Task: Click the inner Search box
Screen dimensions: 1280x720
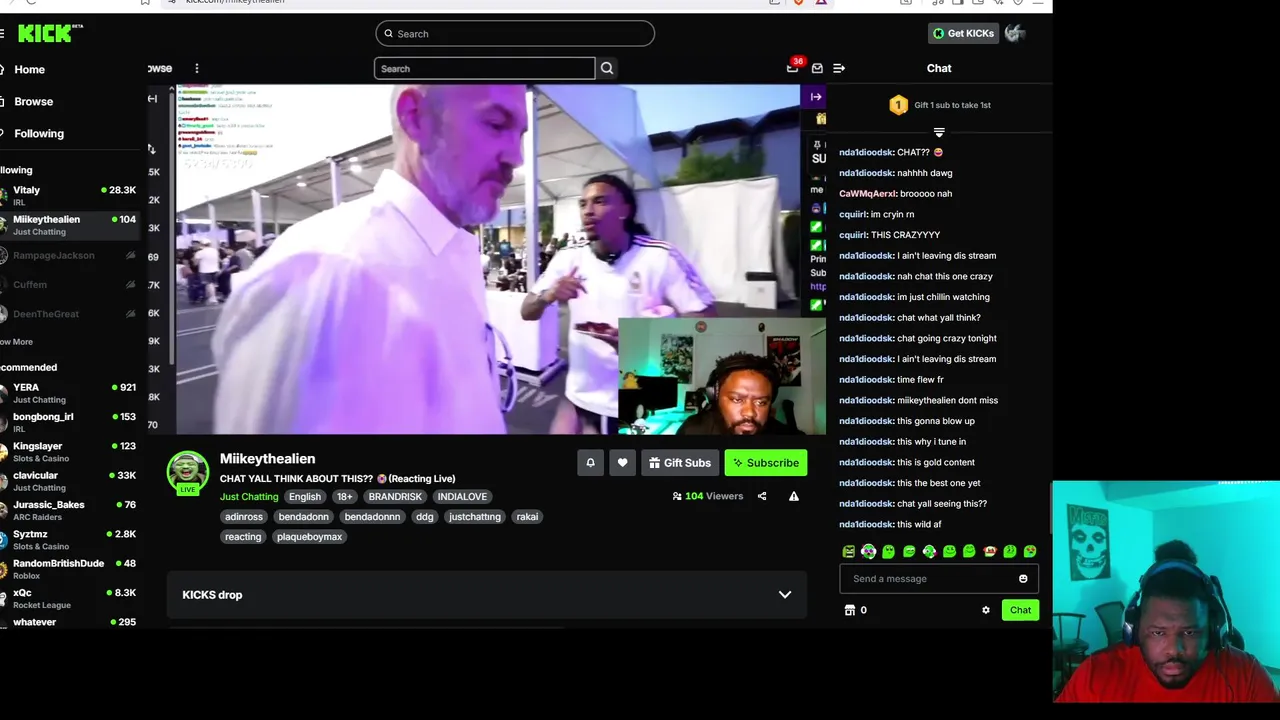Action: click(485, 68)
